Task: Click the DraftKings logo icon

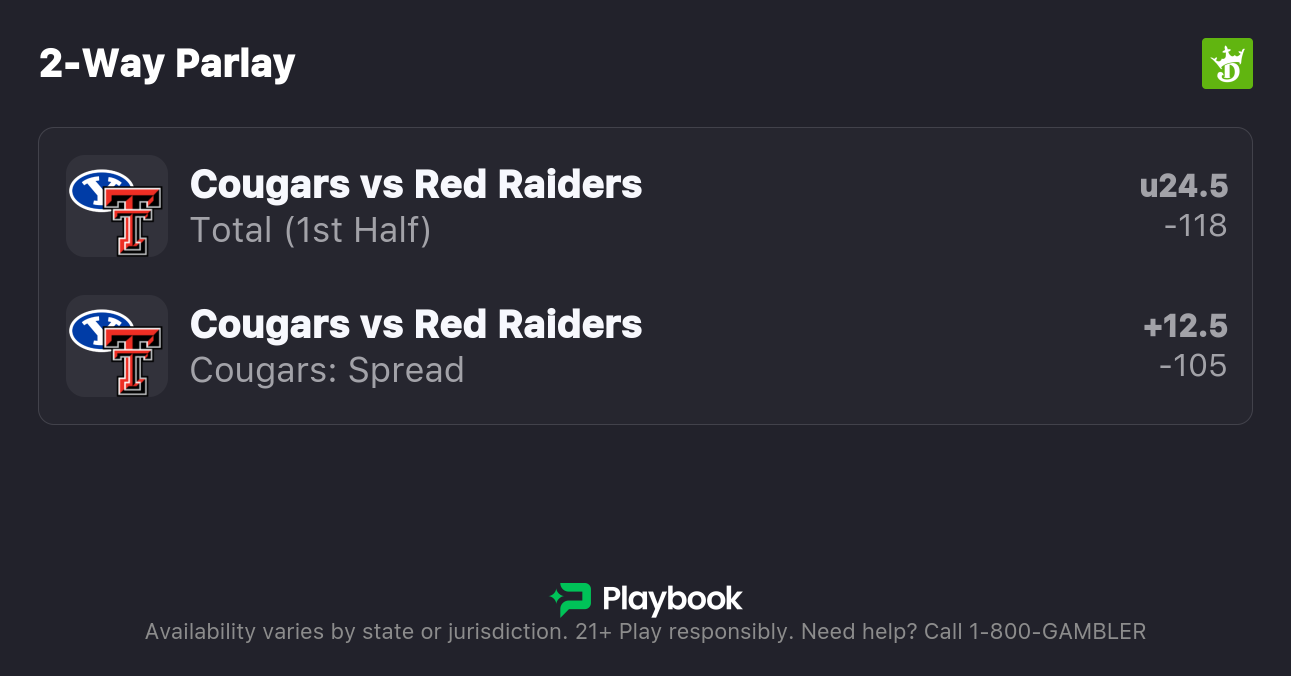Action: coord(1227,64)
